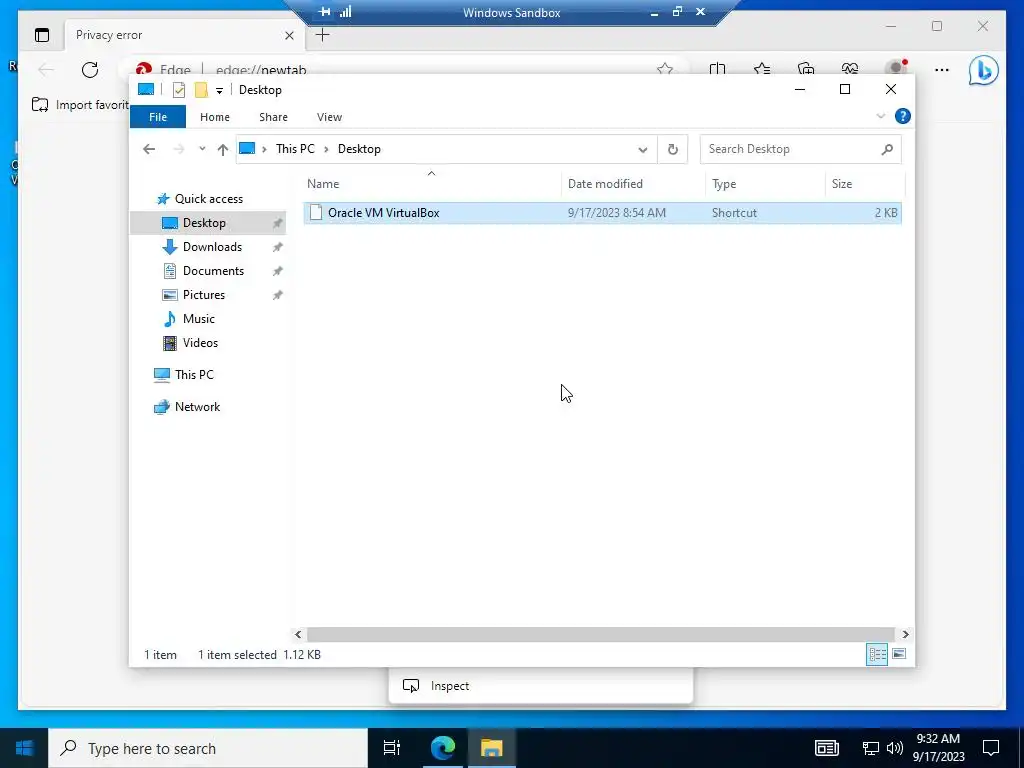The image size is (1024, 768).
Task: Open Desktop in the navigation pane
Action: (x=204, y=223)
